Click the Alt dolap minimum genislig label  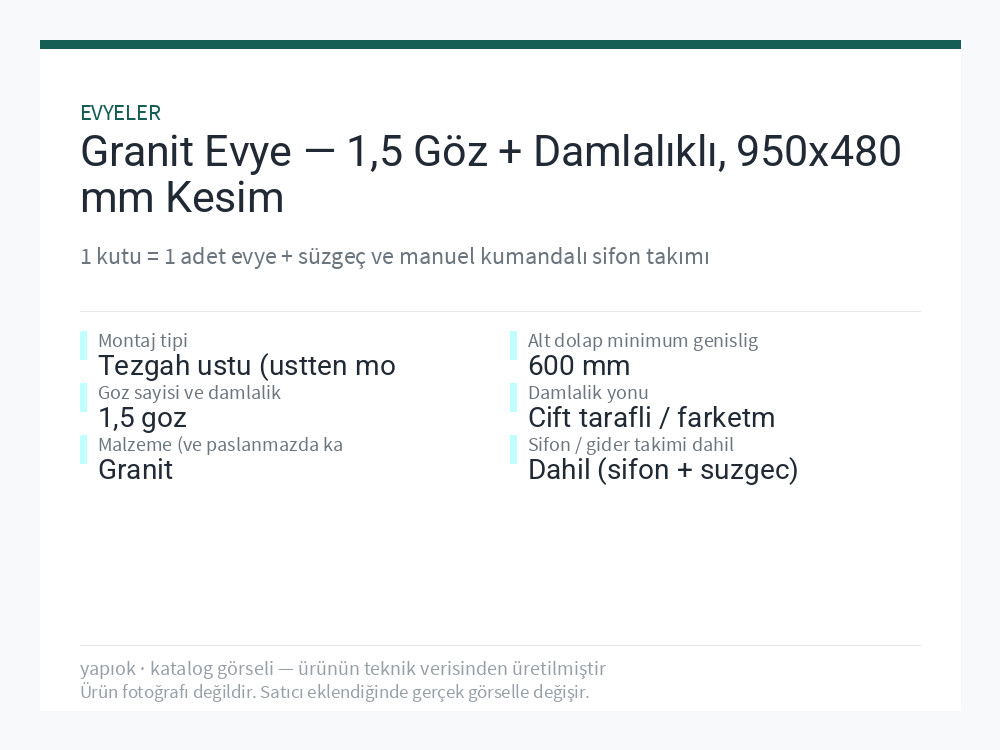point(643,341)
